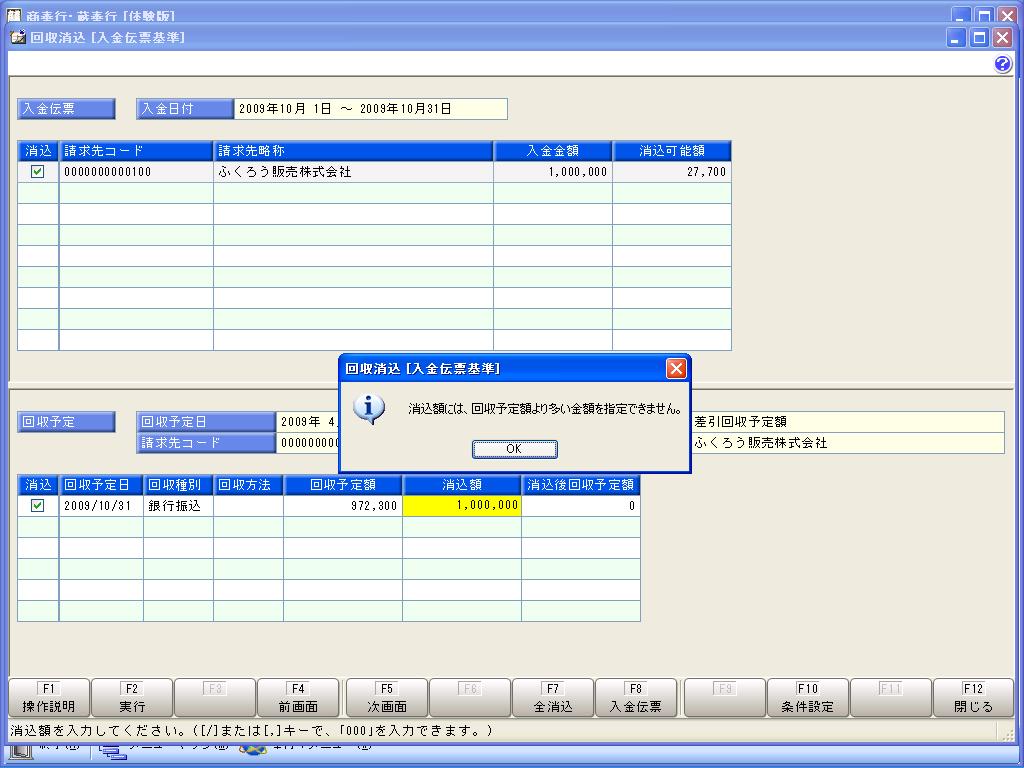Image resolution: width=1024 pixels, height=768 pixels.
Task: Click the 差引回収予定額 field
Action: coord(848,422)
